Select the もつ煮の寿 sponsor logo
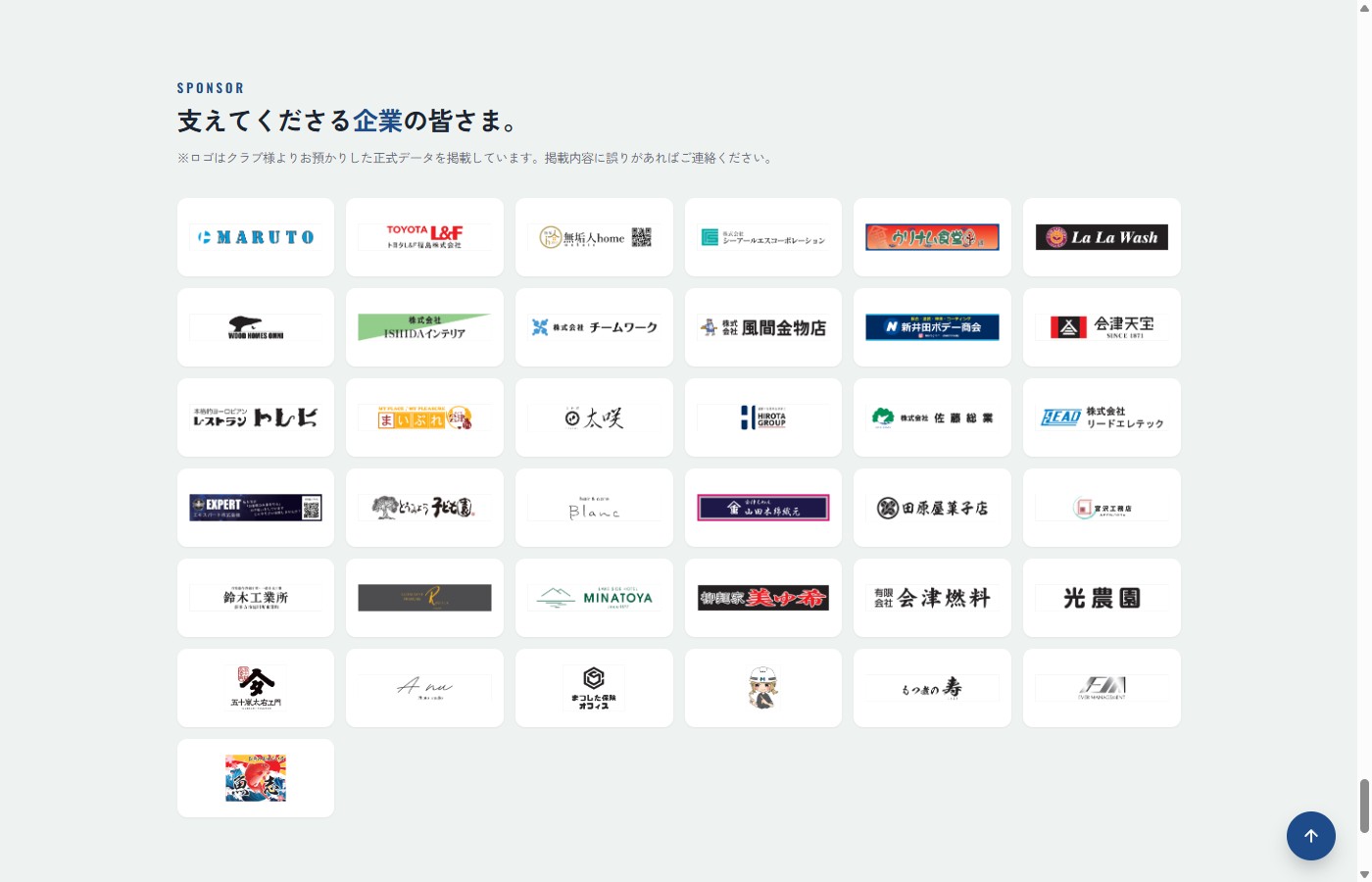 click(932, 688)
